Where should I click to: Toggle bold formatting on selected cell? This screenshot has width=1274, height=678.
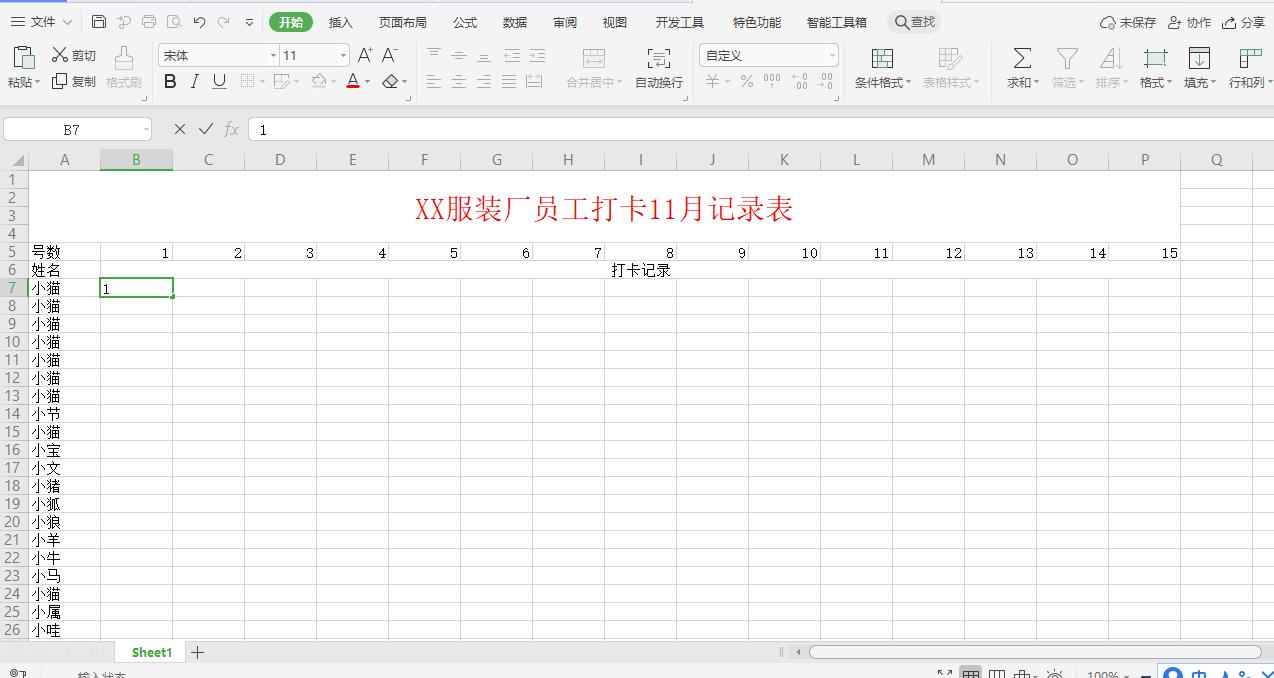point(169,82)
